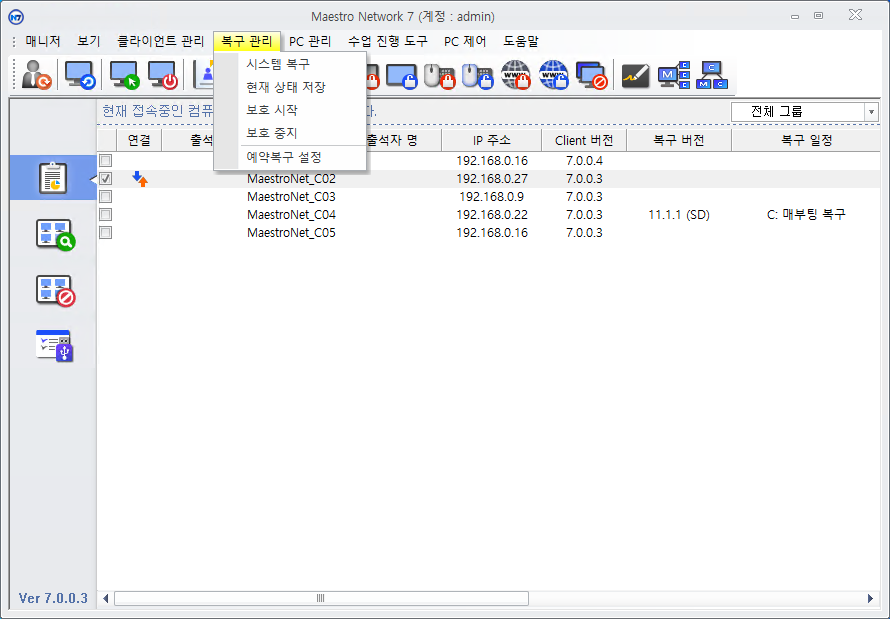Click the 복구 버전 column header
890x619 pixels.
(x=678, y=140)
